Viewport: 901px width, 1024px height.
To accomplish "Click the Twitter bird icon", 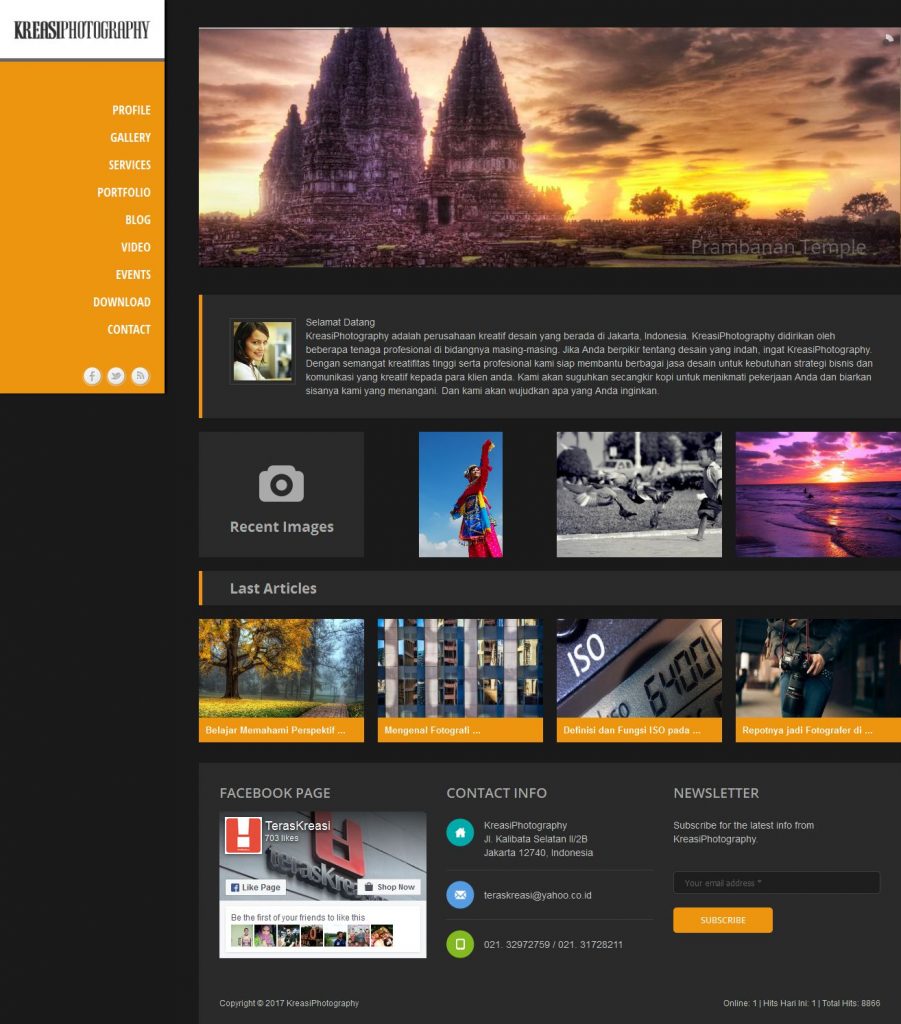I will coord(116,377).
